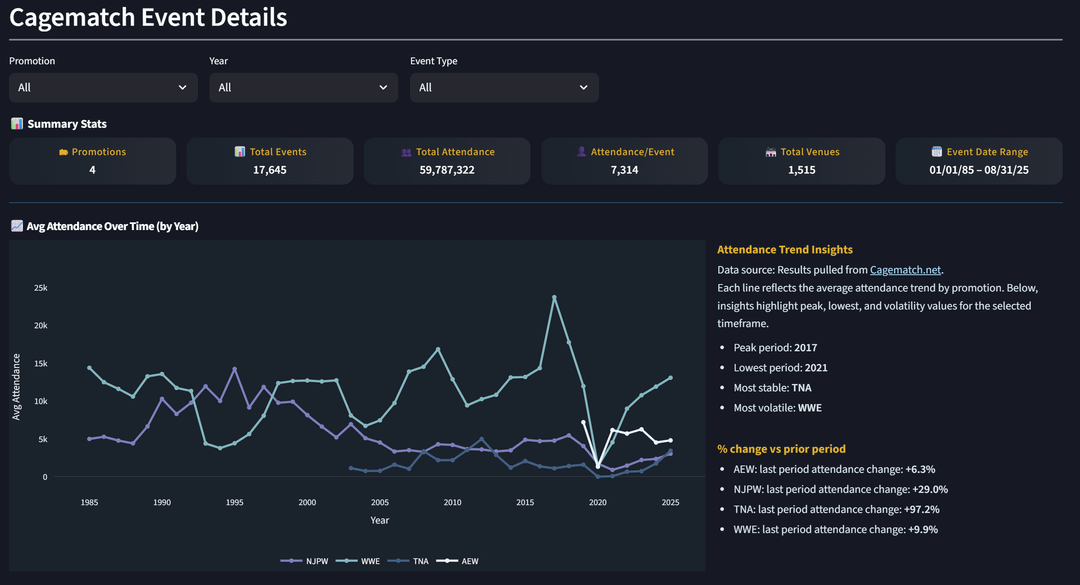Click the person icon next to Attendance/Event
The image size is (1080, 585).
point(581,152)
